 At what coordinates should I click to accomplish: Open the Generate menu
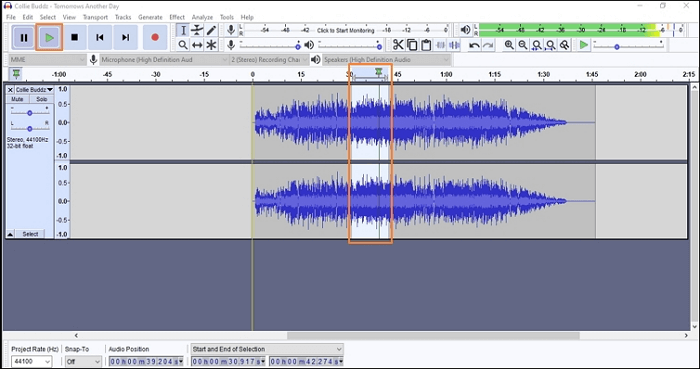pyautogui.click(x=150, y=17)
